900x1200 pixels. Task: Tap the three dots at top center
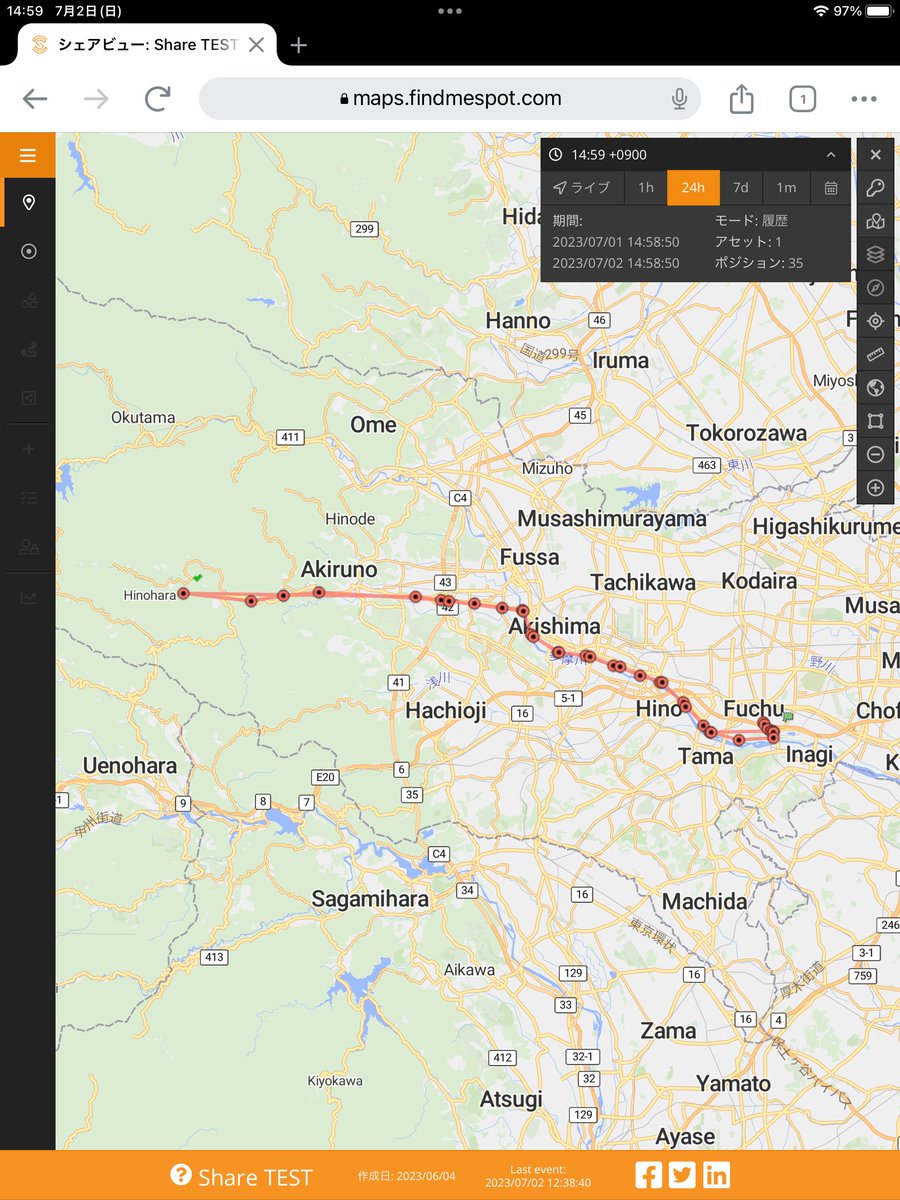click(x=450, y=10)
